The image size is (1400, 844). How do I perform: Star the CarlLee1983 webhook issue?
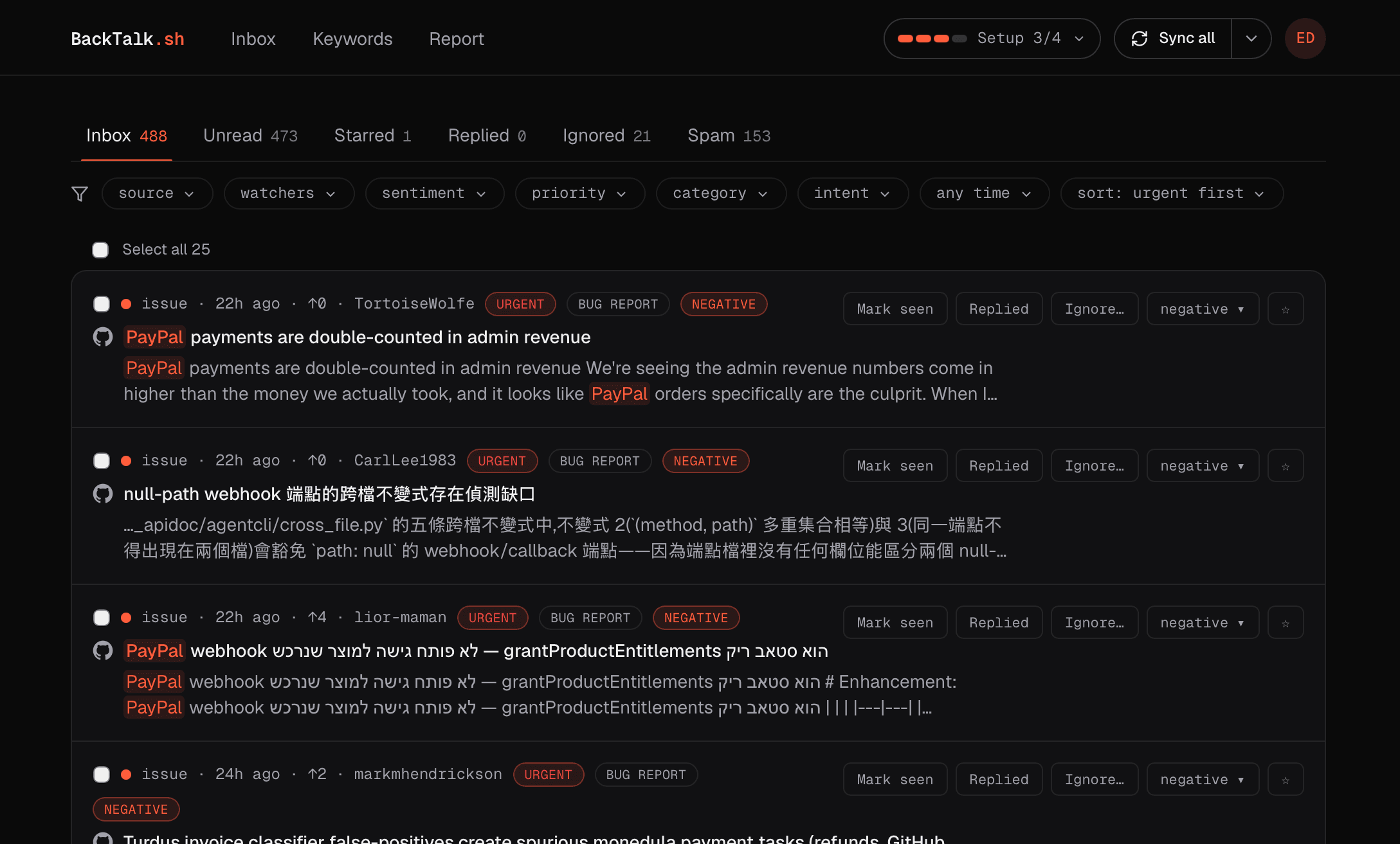[1286, 466]
